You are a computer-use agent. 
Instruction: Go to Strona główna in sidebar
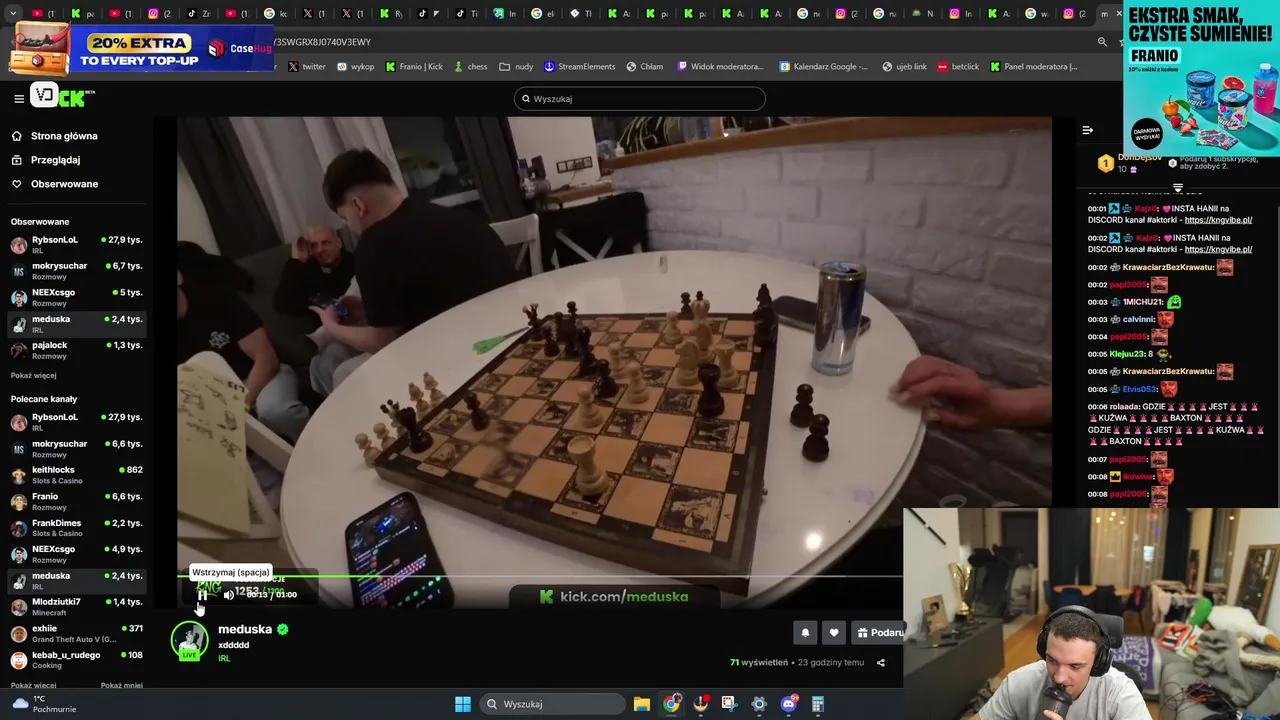tap(64, 136)
